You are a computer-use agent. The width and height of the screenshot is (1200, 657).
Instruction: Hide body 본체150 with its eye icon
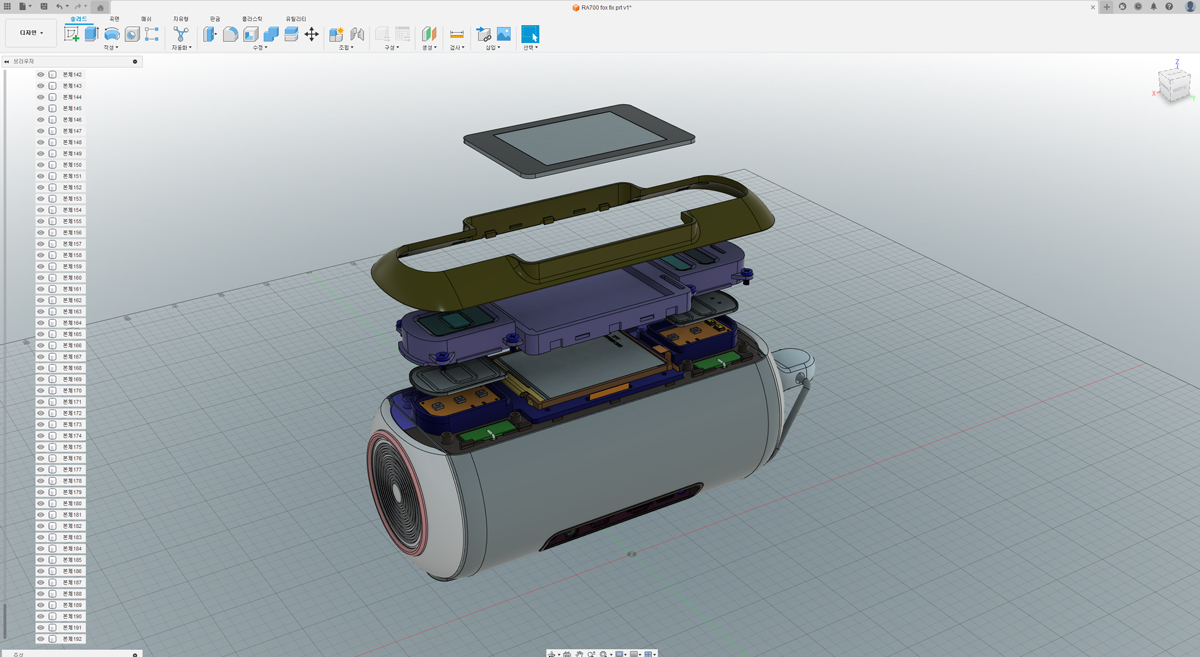[x=41, y=165]
